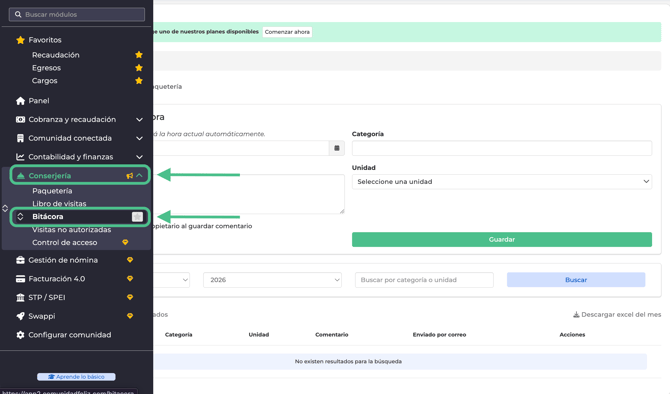This screenshot has height=394, width=670.
Task: Click sidebar reorder handle arrows at left edge
Action: (x=5, y=209)
